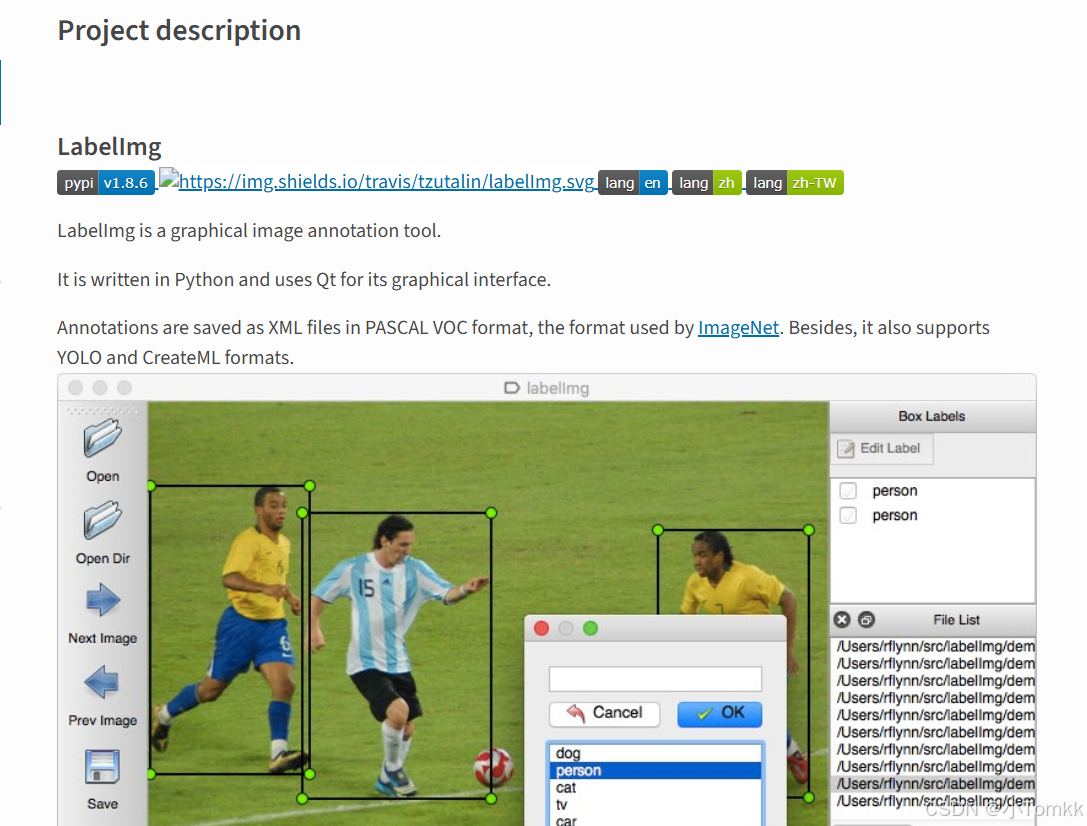1087x826 pixels.
Task: Click the Open Dir folder icon
Action: [103, 520]
